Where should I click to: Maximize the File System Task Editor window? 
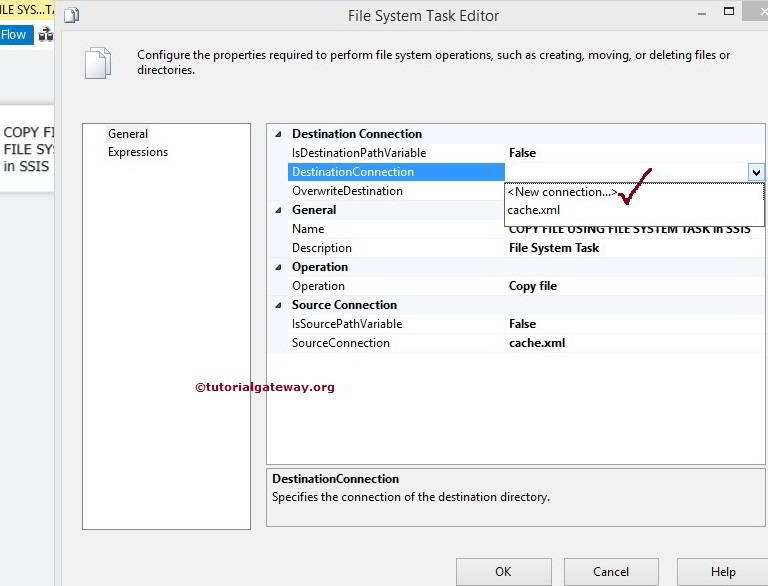pyautogui.click(x=729, y=11)
